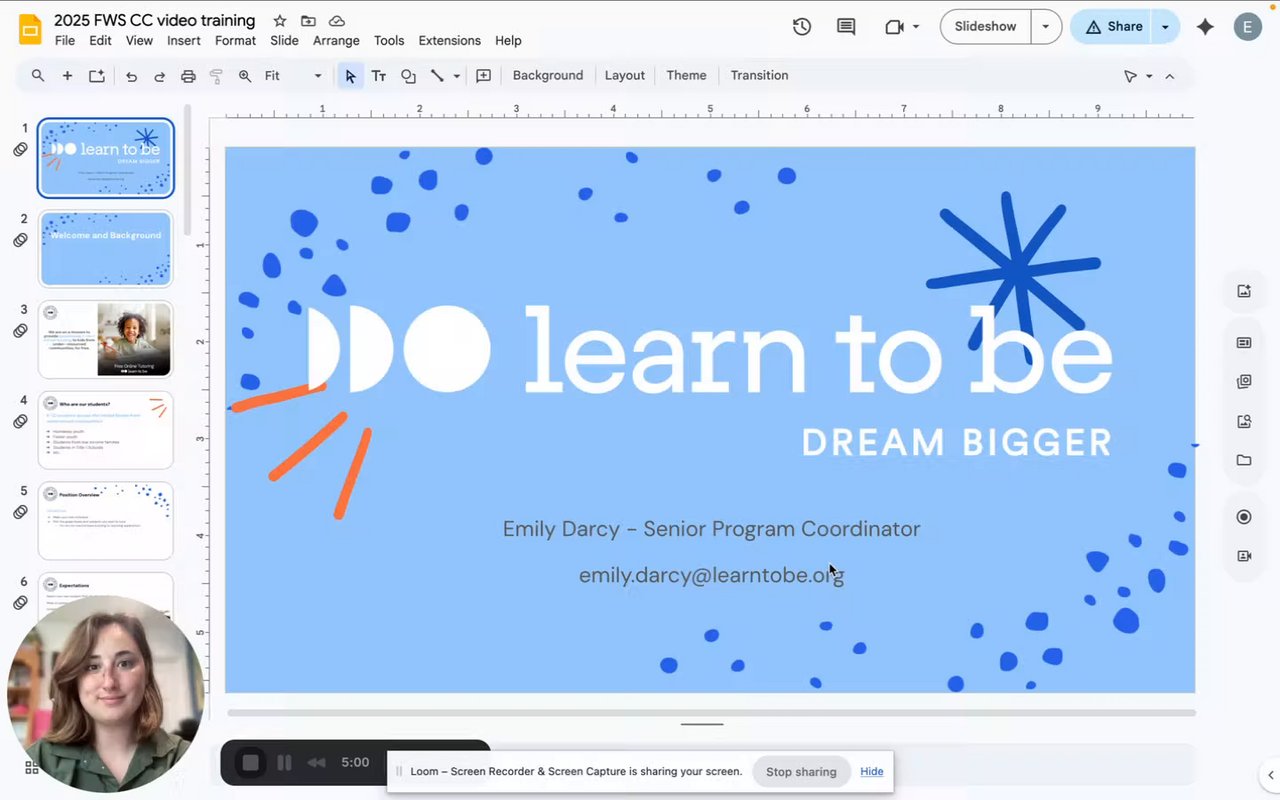Open the Format menu
Image resolution: width=1280 pixels, height=800 pixels.
point(235,41)
